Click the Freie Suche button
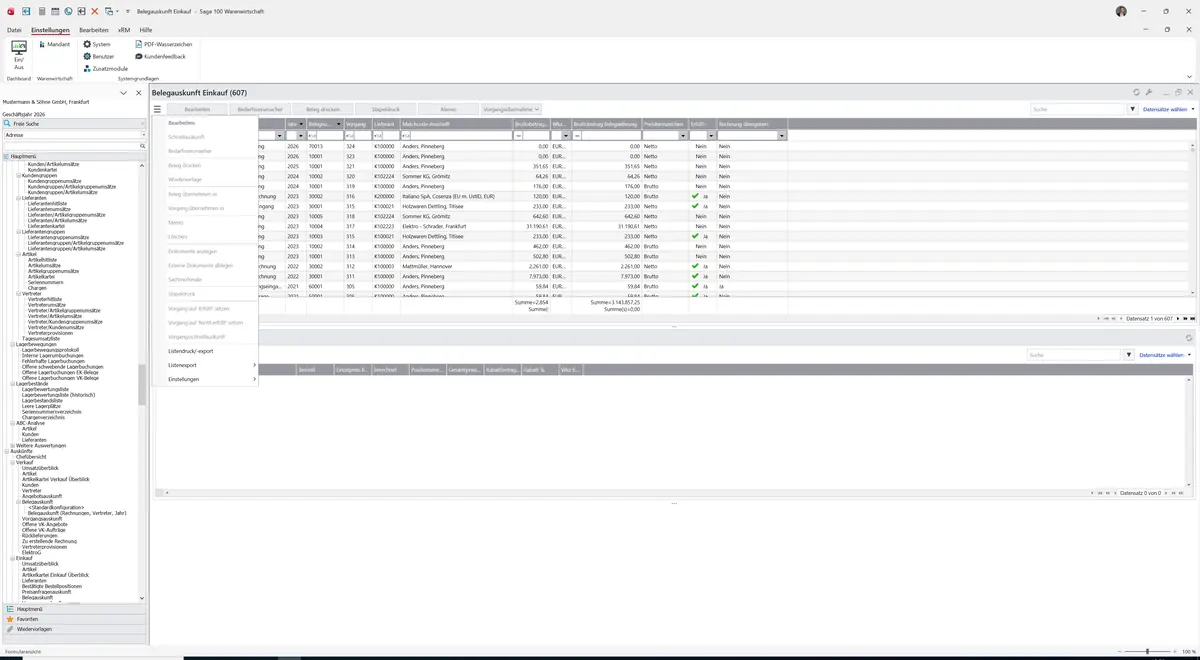This screenshot has height=660, width=1200. coord(74,124)
